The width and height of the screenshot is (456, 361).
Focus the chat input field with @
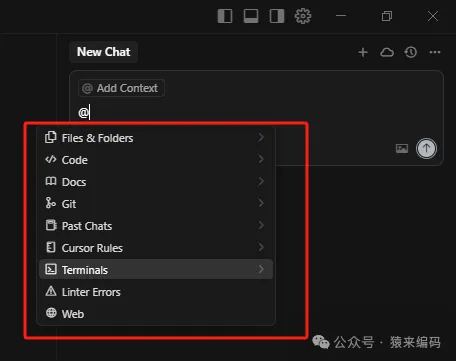(257, 113)
